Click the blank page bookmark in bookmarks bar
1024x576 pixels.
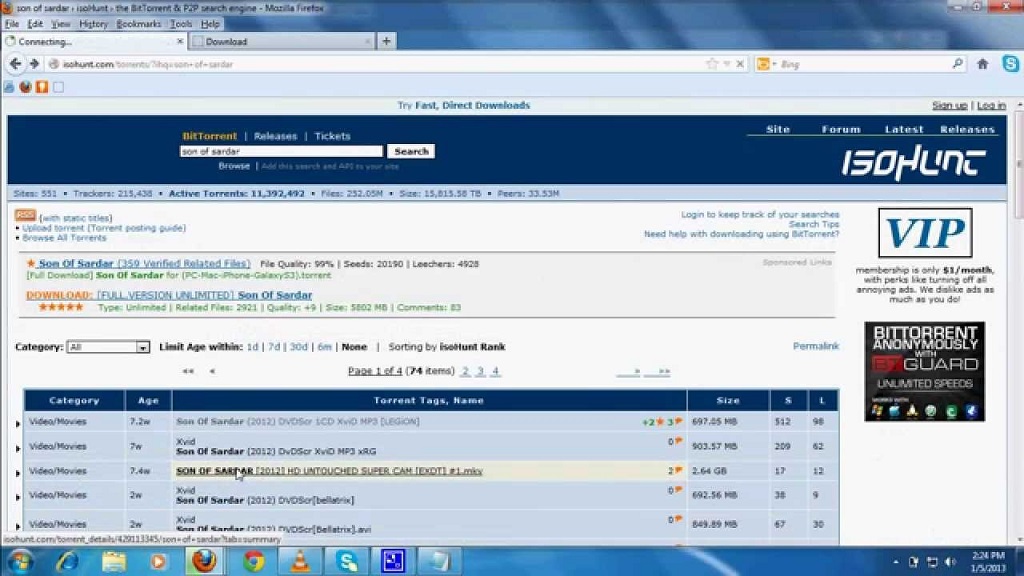pyautogui.click(x=58, y=87)
